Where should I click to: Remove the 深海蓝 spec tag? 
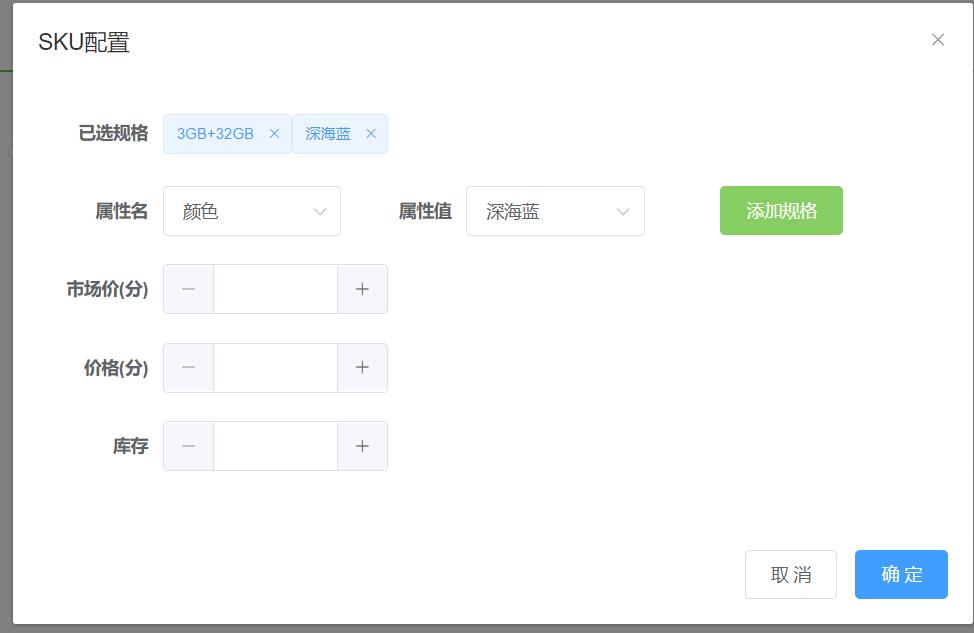[371, 133]
